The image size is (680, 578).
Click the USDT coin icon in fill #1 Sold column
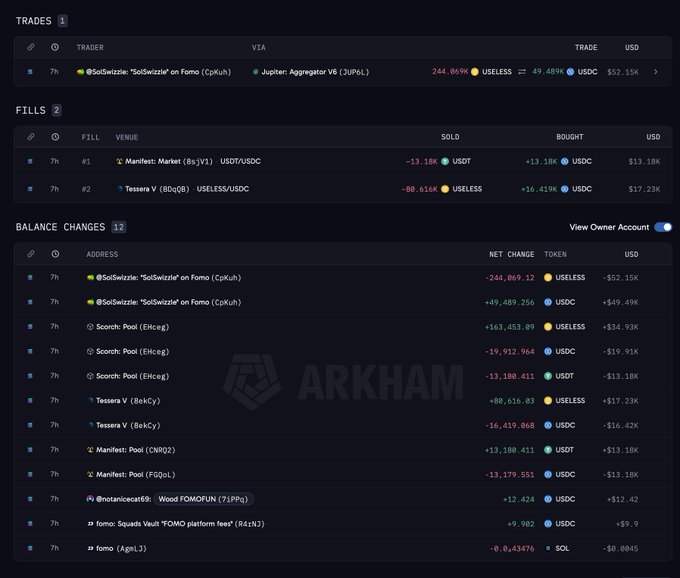[445, 161]
